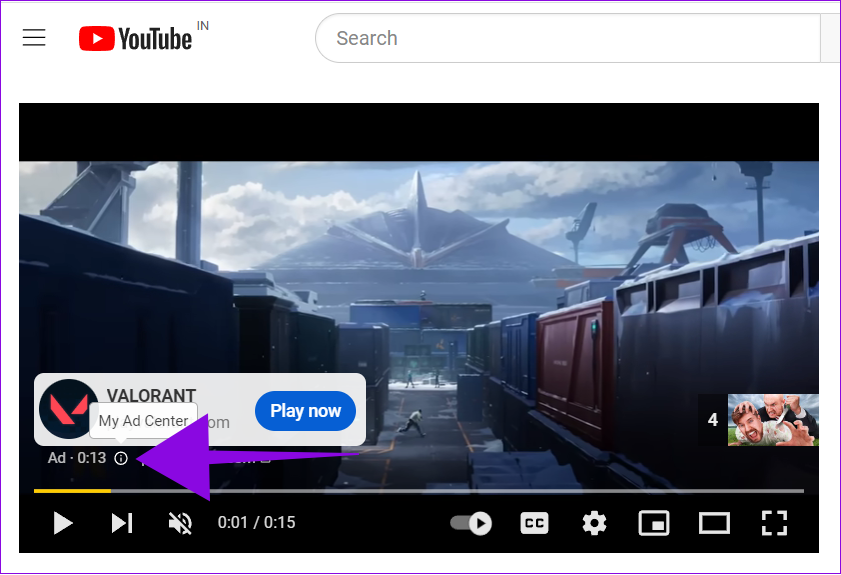Click the VALORANT ad title

pyautogui.click(x=151, y=395)
